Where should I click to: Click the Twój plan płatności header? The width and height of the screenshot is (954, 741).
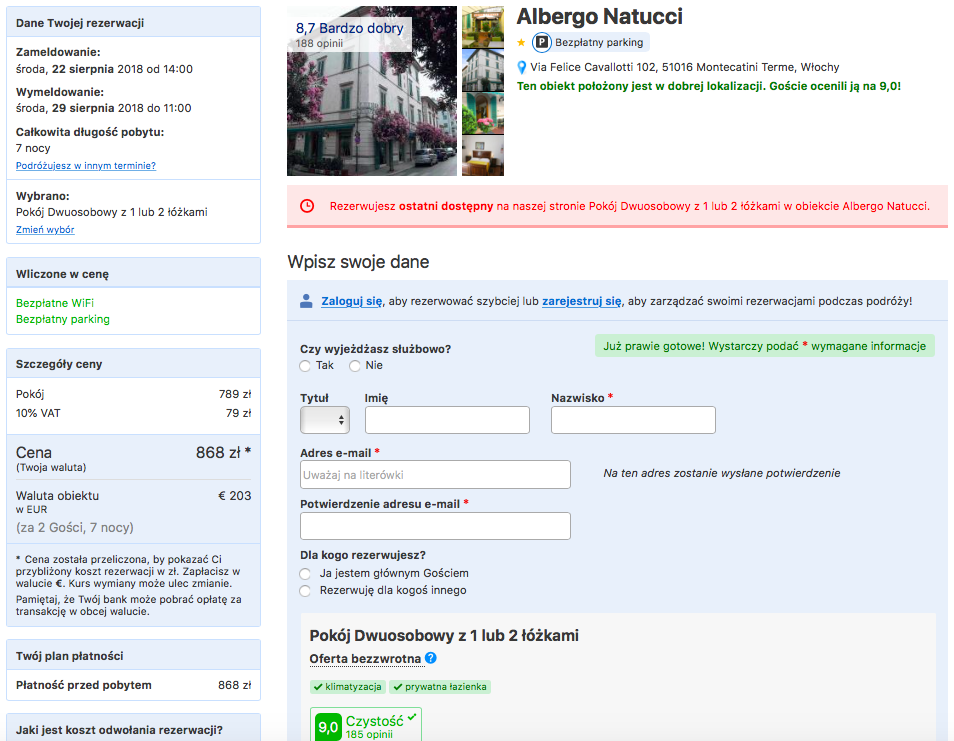tap(133, 656)
